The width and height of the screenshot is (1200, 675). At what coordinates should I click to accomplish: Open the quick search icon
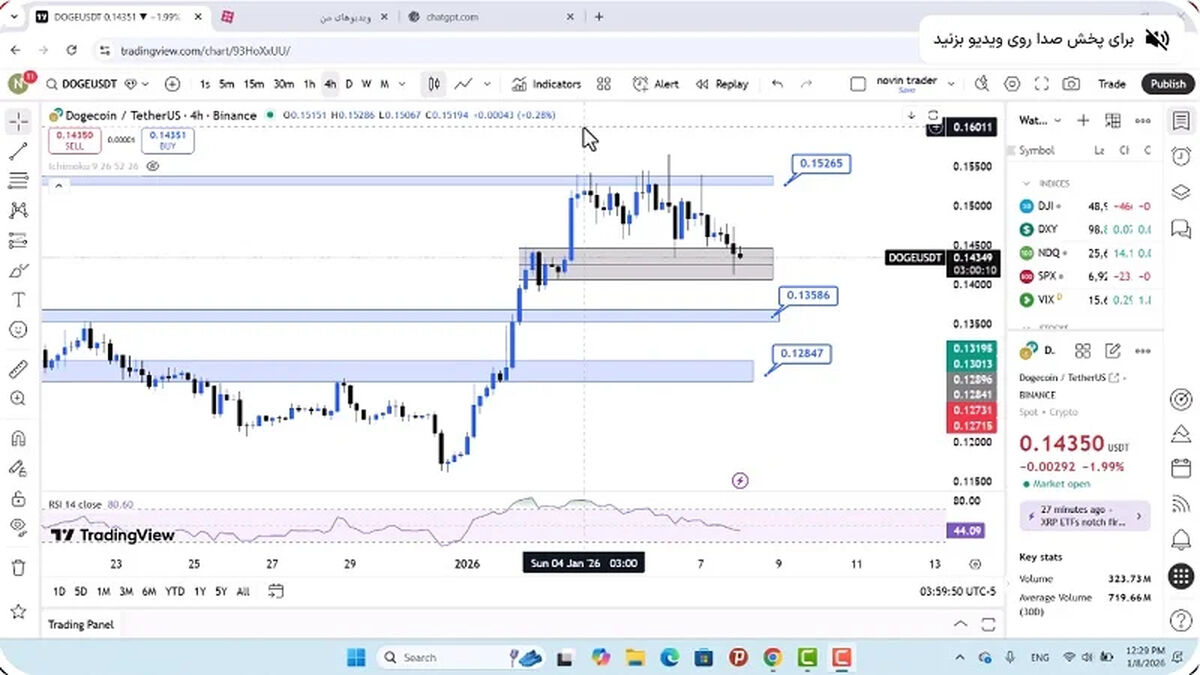(982, 84)
